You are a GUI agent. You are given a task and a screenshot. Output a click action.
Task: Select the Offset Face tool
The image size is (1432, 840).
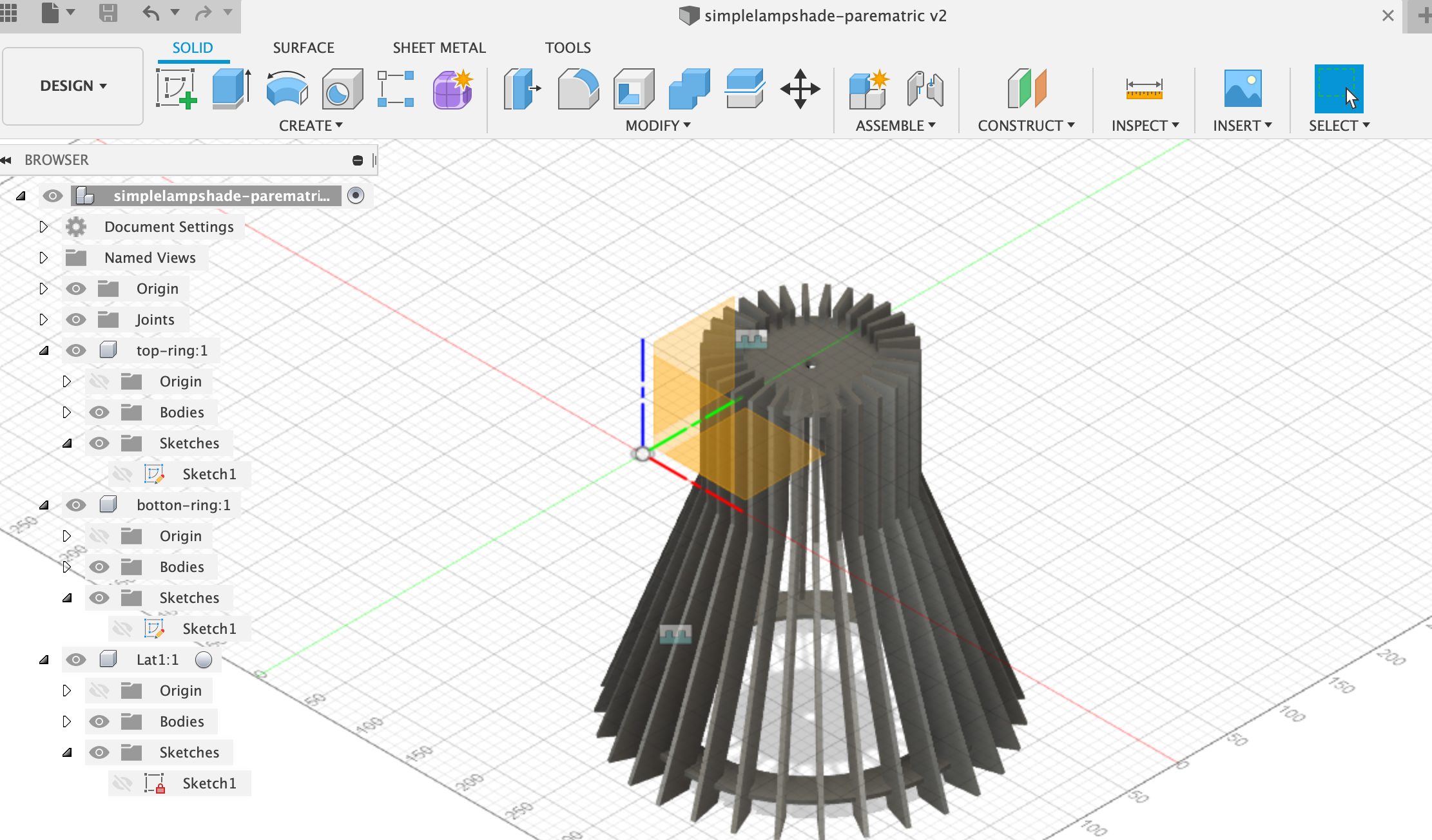[744, 88]
